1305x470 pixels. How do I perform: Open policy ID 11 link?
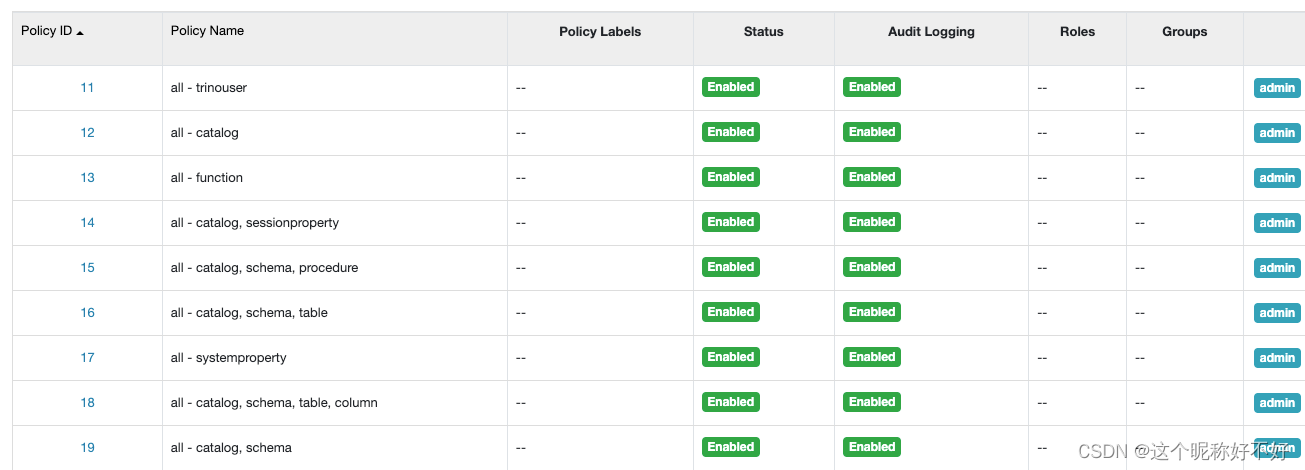(87, 87)
